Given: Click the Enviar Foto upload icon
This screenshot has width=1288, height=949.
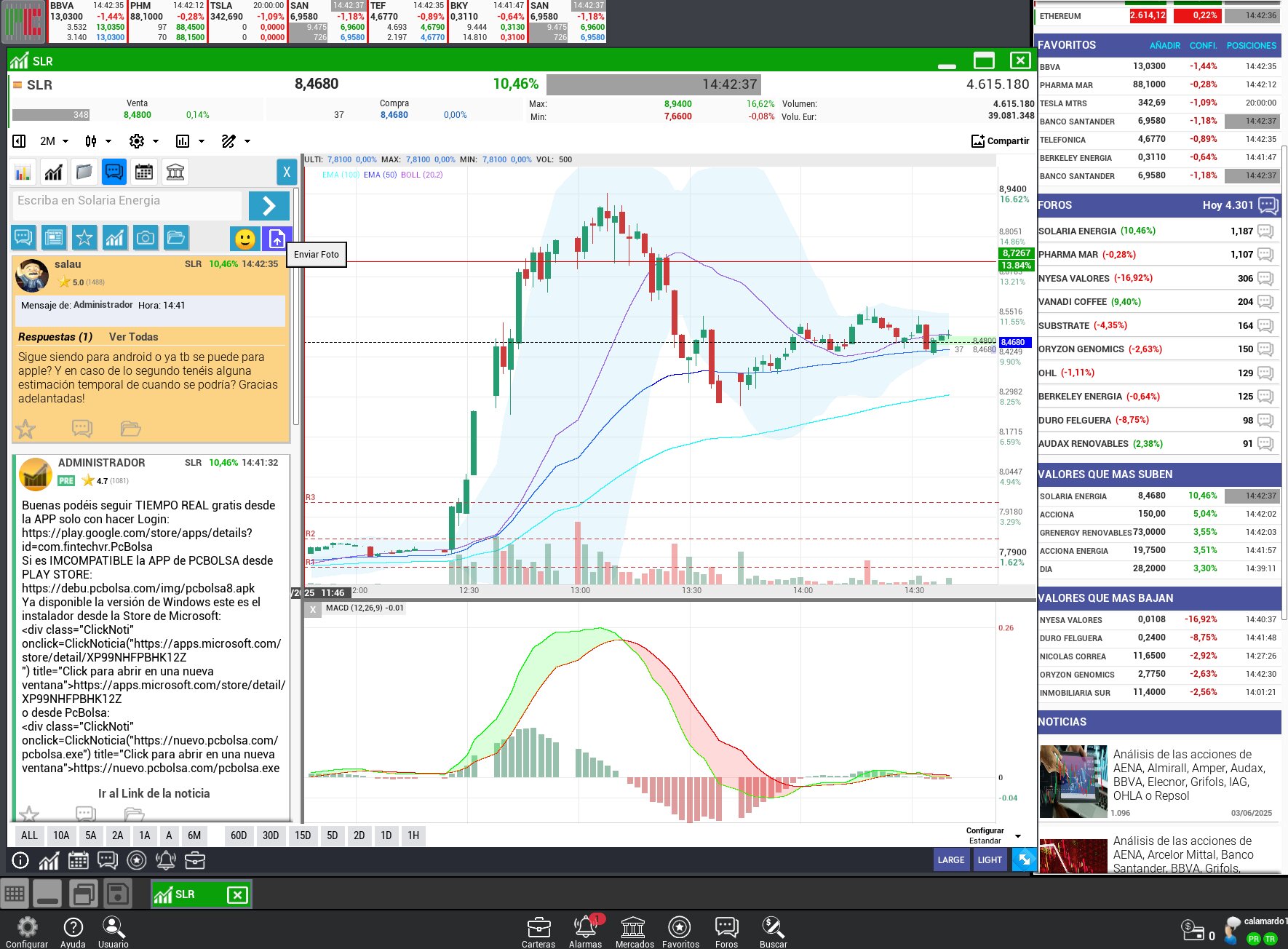Looking at the screenshot, I should click(277, 238).
